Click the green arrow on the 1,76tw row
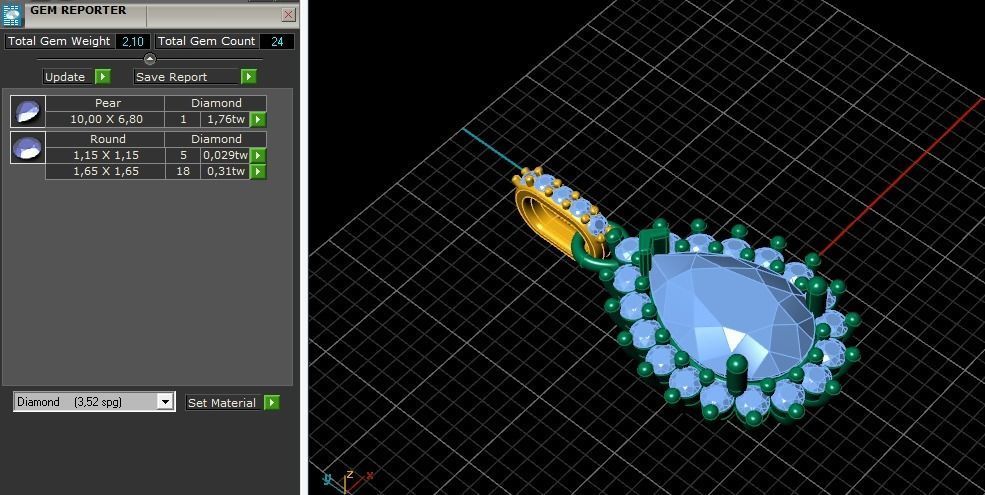The width and height of the screenshot is (985, 495). (x=258, y=119)
